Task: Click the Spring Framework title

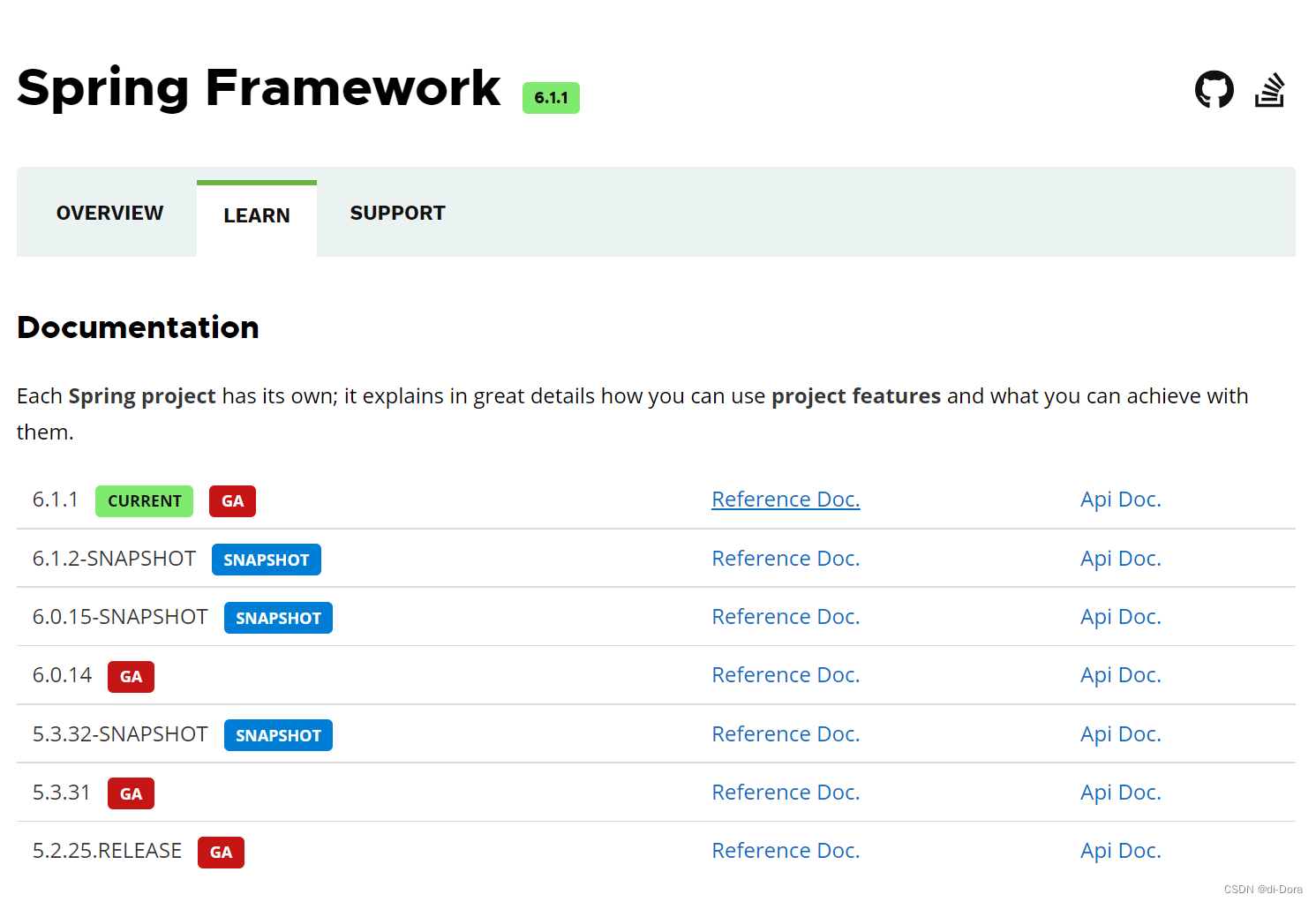Action: (x=259, y=89)
